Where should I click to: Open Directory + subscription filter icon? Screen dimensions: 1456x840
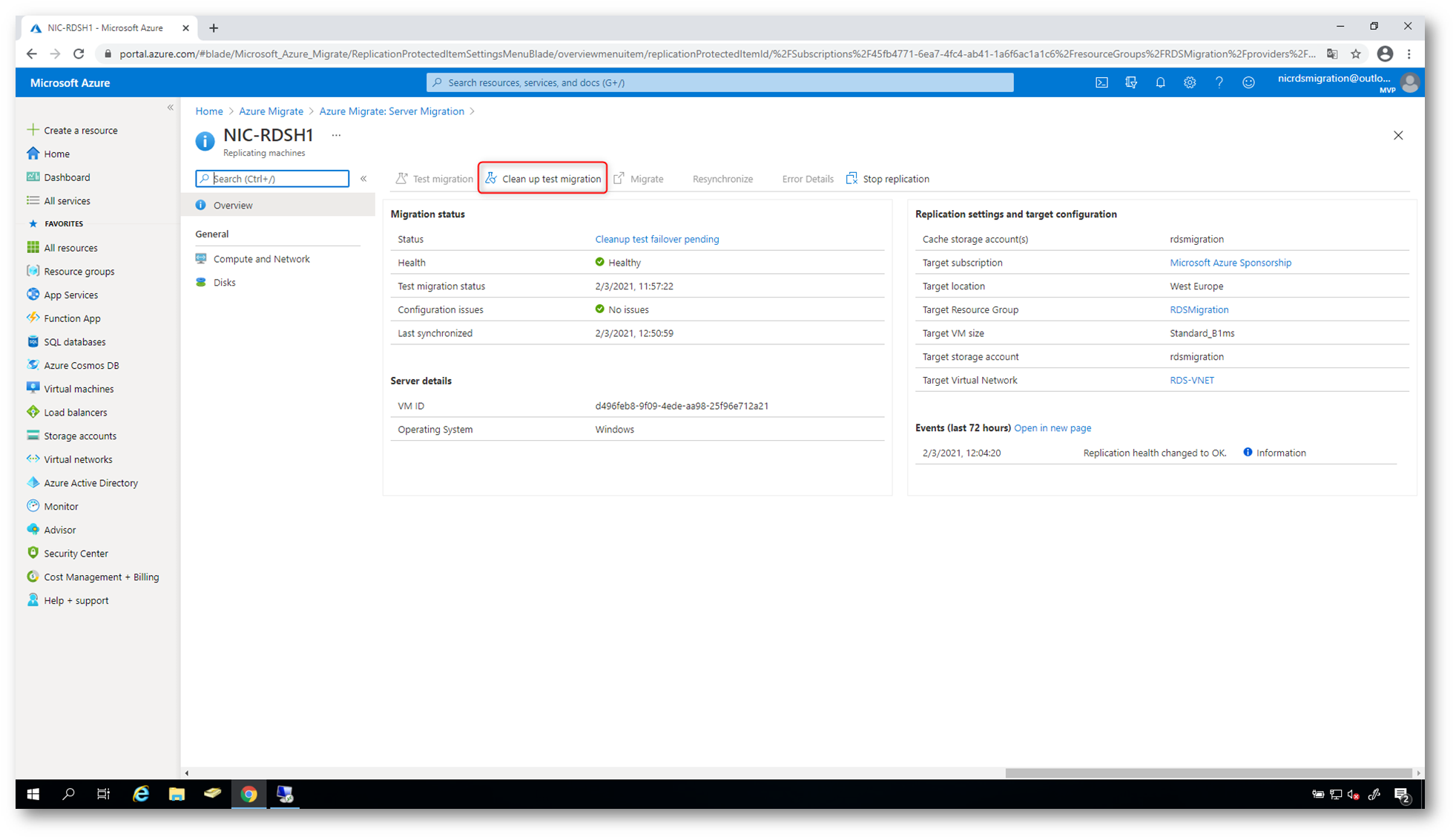pyautogui.click(x=1130, y=82)
